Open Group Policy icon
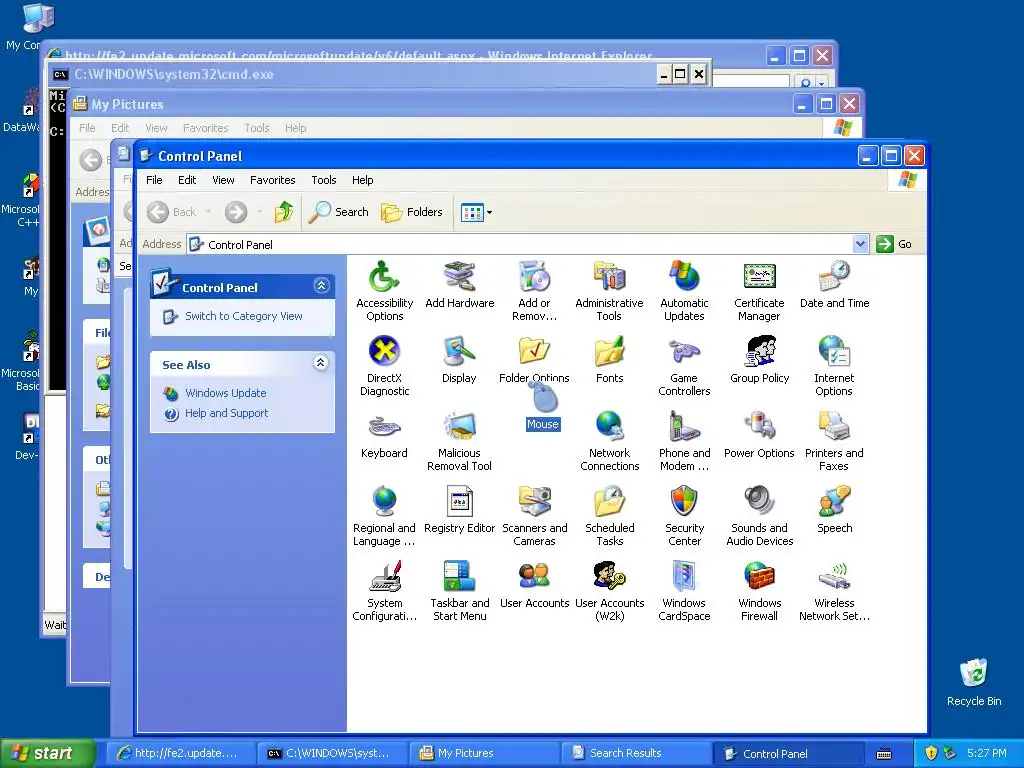Screen dimensions: 1024x768 (x=759, y=360)
